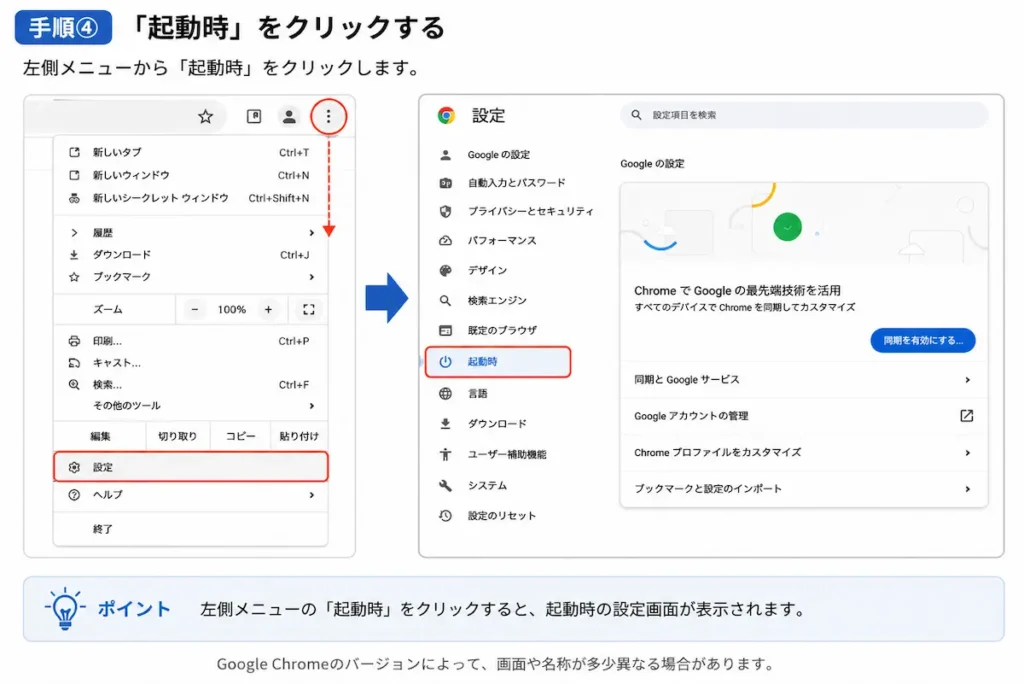Open Google の設定 in sidebar
Viewport: 1024px width, 684px height.
pos(498,155)
